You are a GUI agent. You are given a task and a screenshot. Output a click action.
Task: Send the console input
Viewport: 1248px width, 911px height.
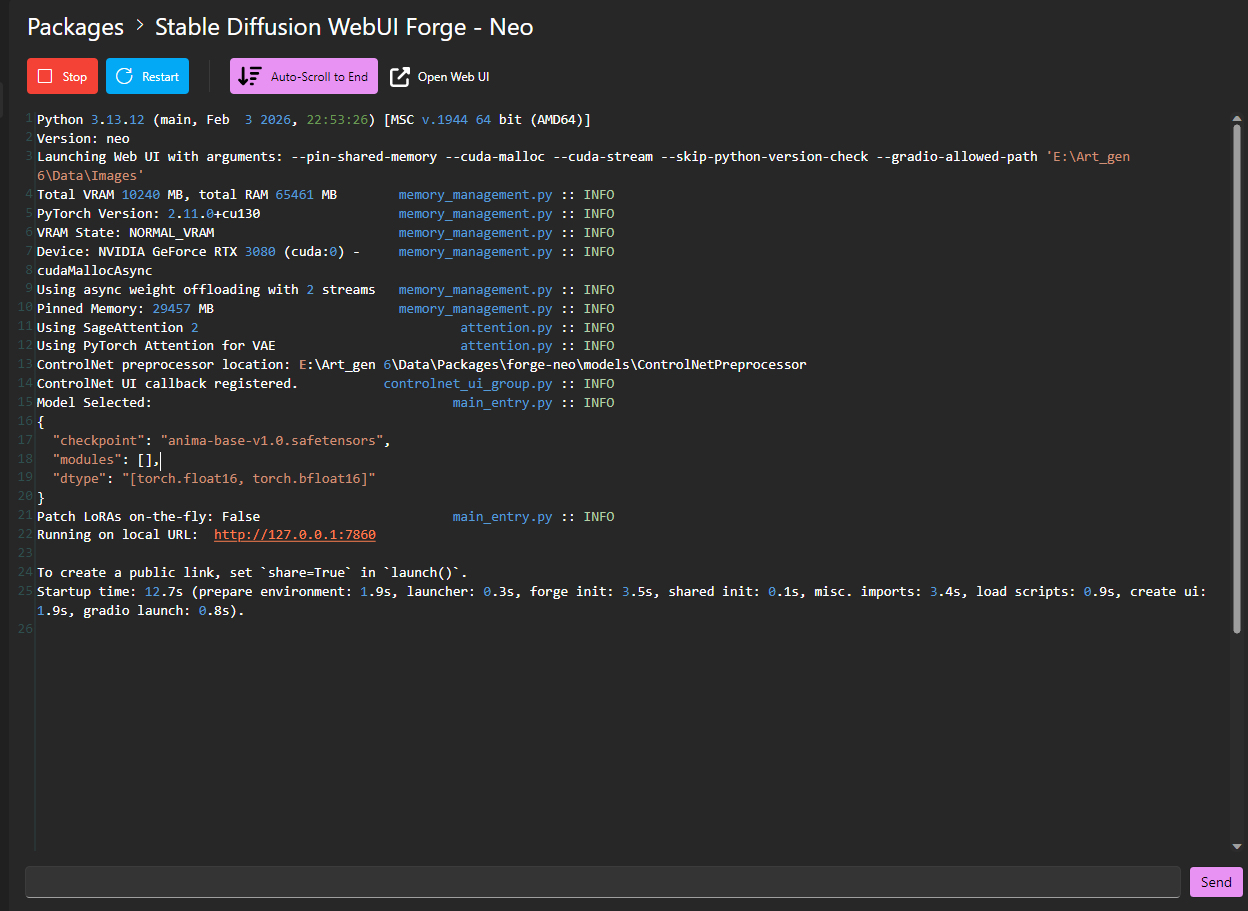[1216, 882]
